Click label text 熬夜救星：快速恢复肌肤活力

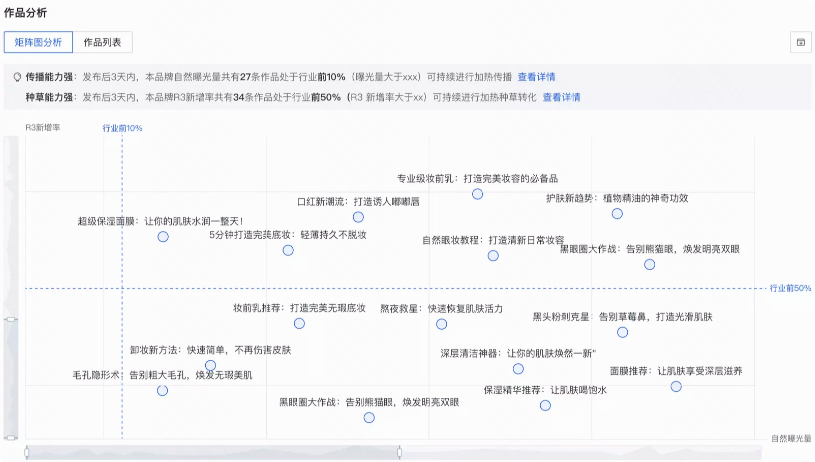pos(441,309)
